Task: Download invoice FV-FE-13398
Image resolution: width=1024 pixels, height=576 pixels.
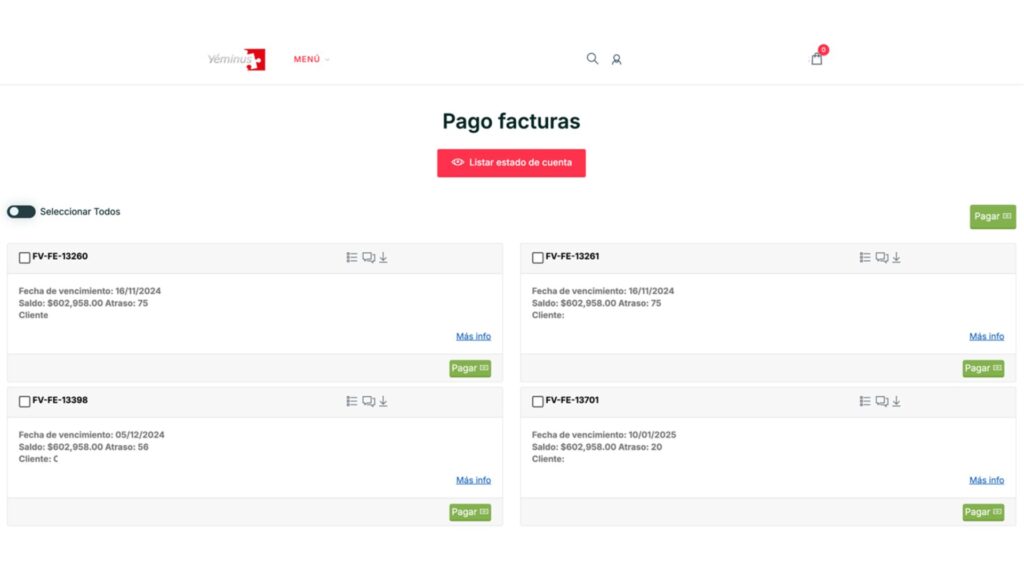Action: click(383, 402)
